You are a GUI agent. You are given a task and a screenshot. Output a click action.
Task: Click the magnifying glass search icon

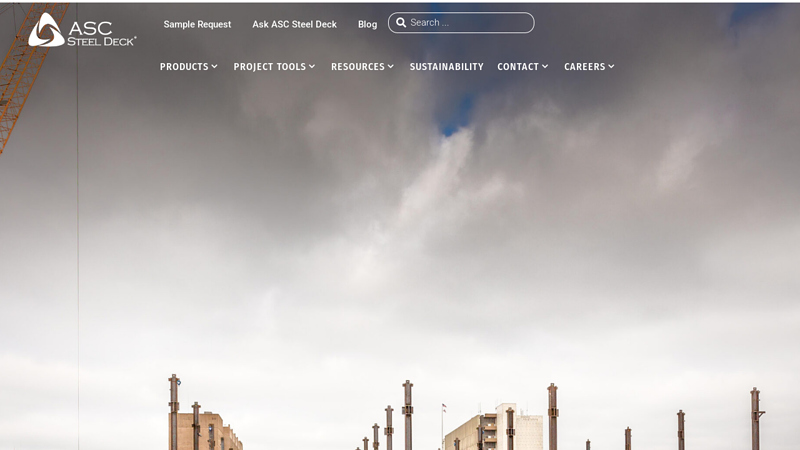[x=401, y=23]
